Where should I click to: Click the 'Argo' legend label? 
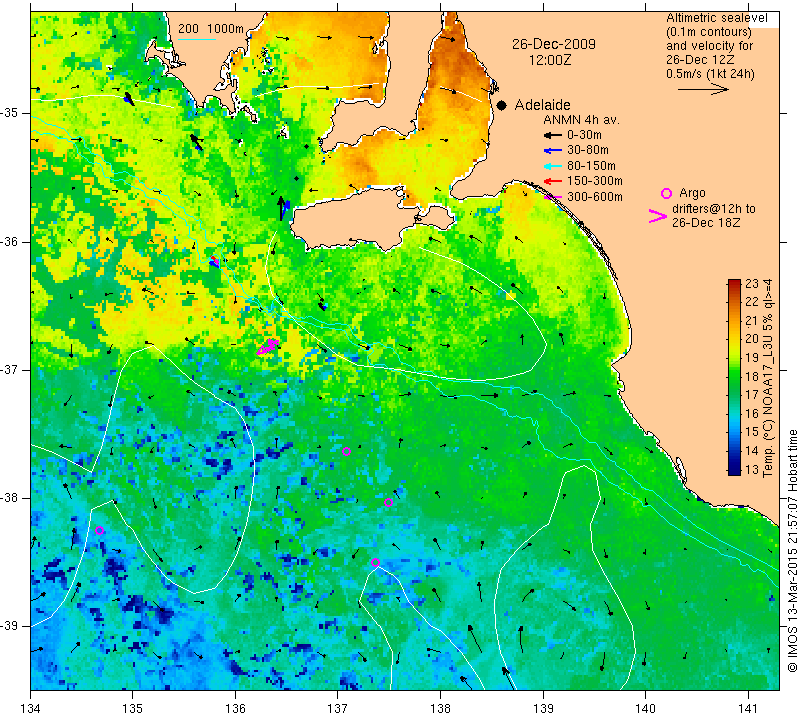coord(692,193)
